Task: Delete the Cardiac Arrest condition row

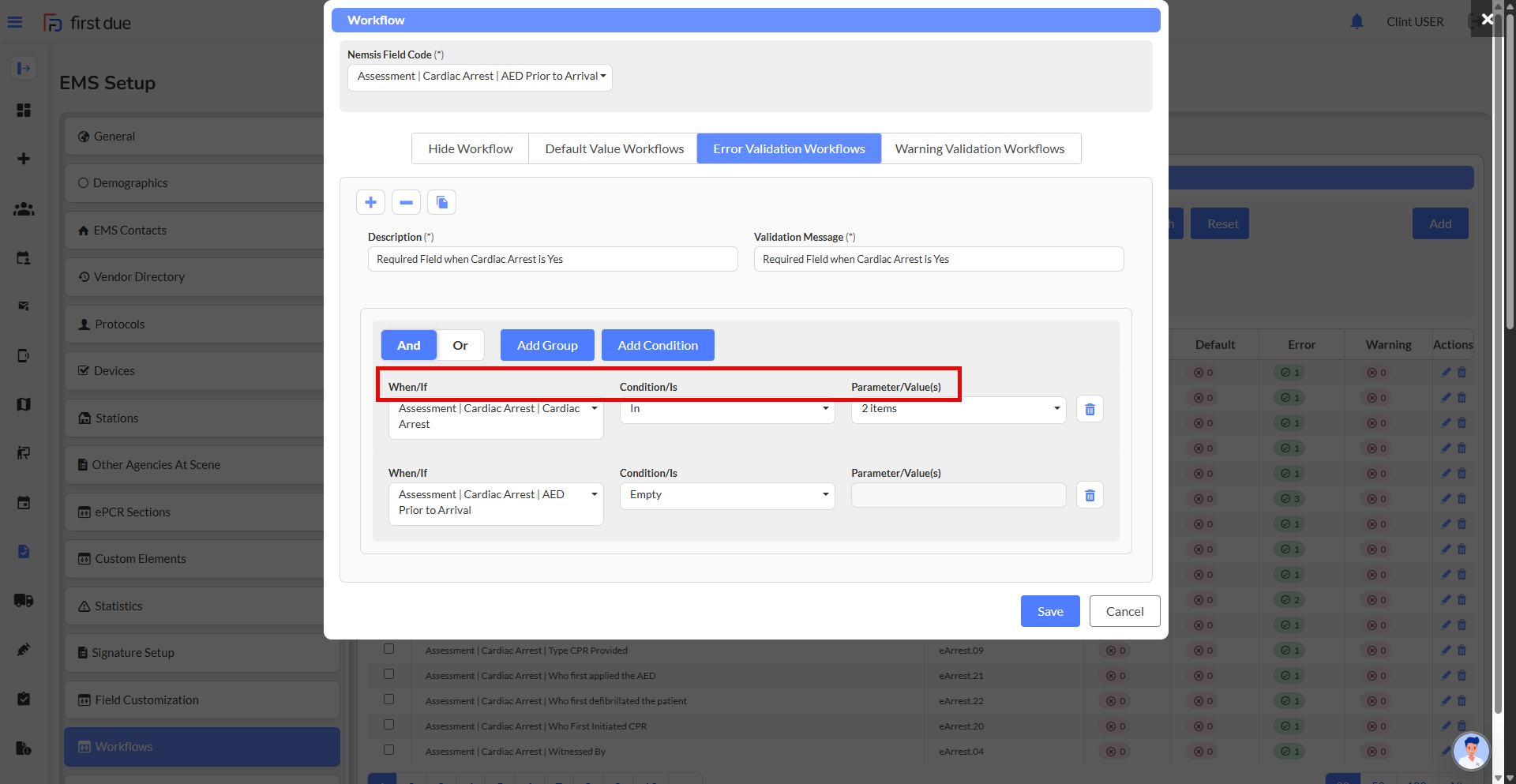Action: (x=1090, y=409)
